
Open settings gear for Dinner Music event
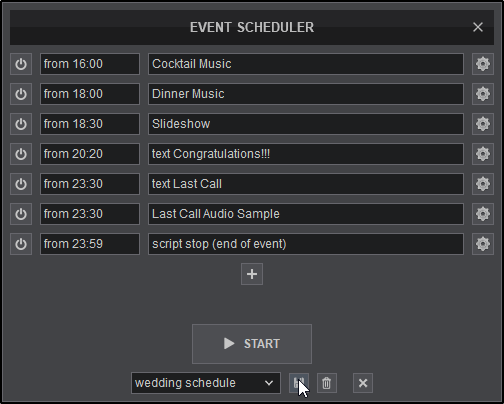(x=483, y=94)
